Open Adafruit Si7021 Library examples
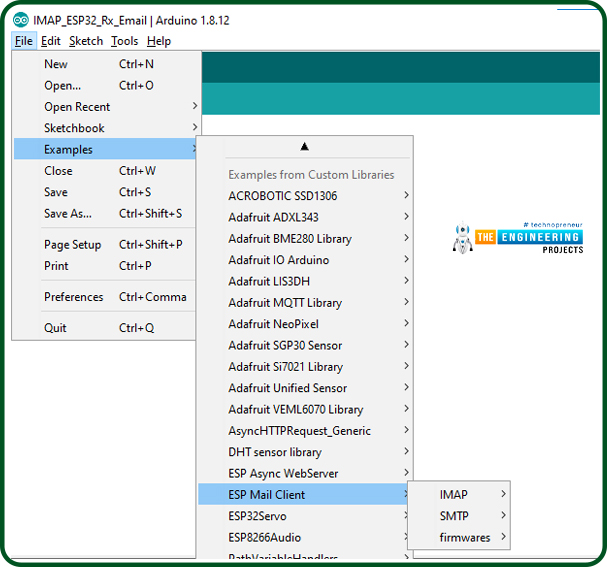The image size is (607, 567). point(305,367)
